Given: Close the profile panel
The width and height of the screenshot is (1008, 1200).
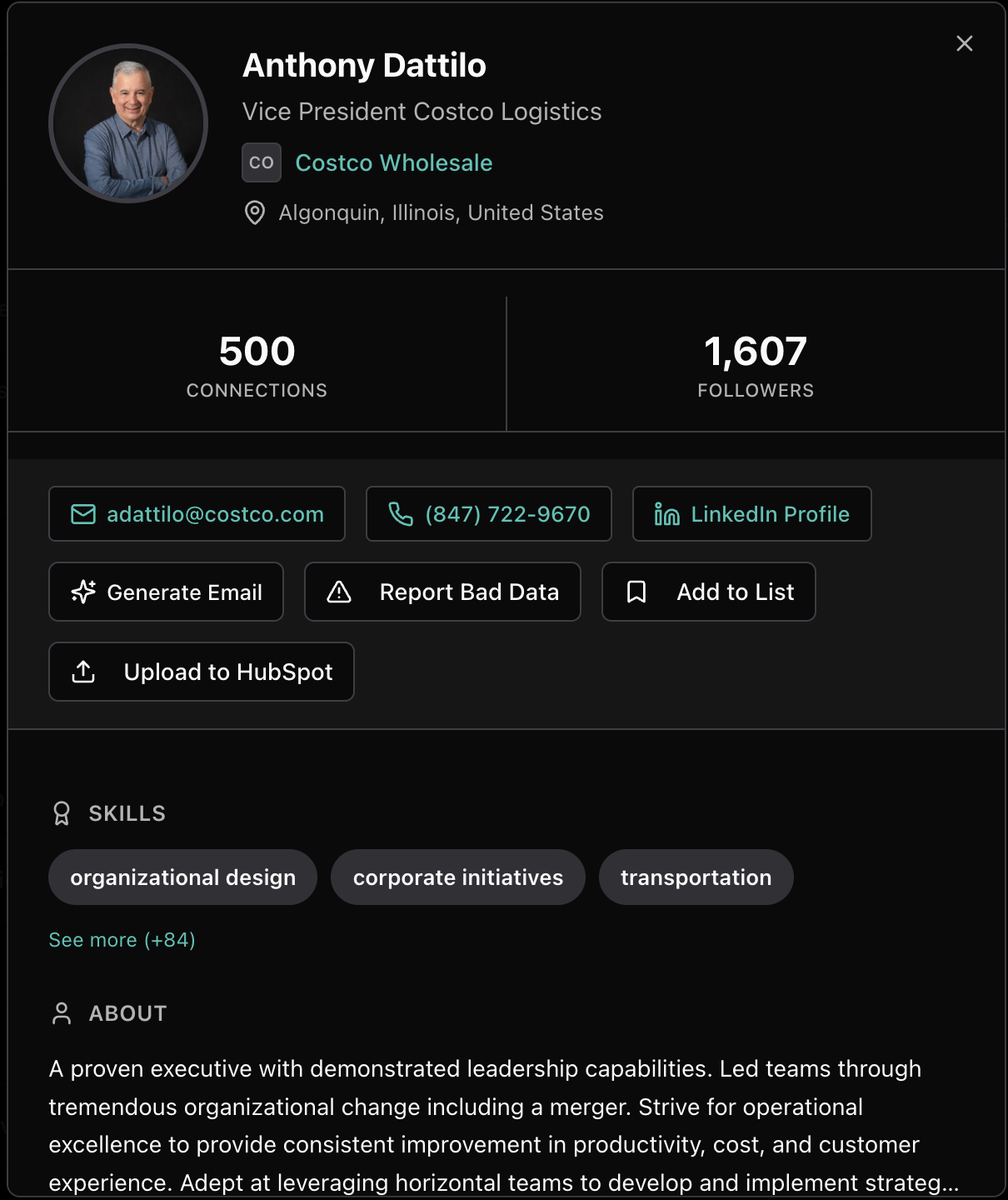Looking at the screenshot, I should click(965, 43).
